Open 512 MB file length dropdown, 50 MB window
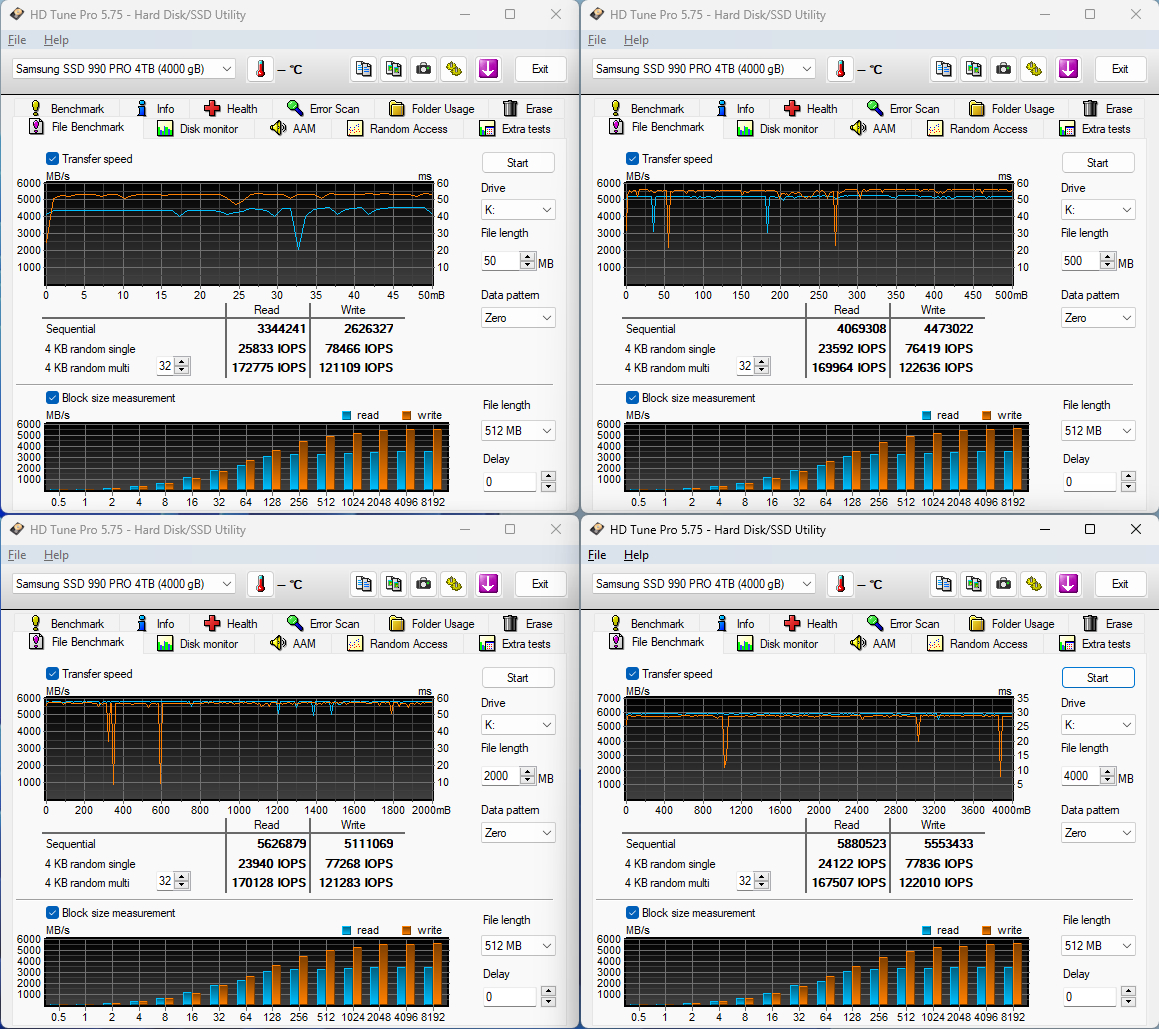This screenshot has height=1029, width=1159. click(x=518, y=430)
